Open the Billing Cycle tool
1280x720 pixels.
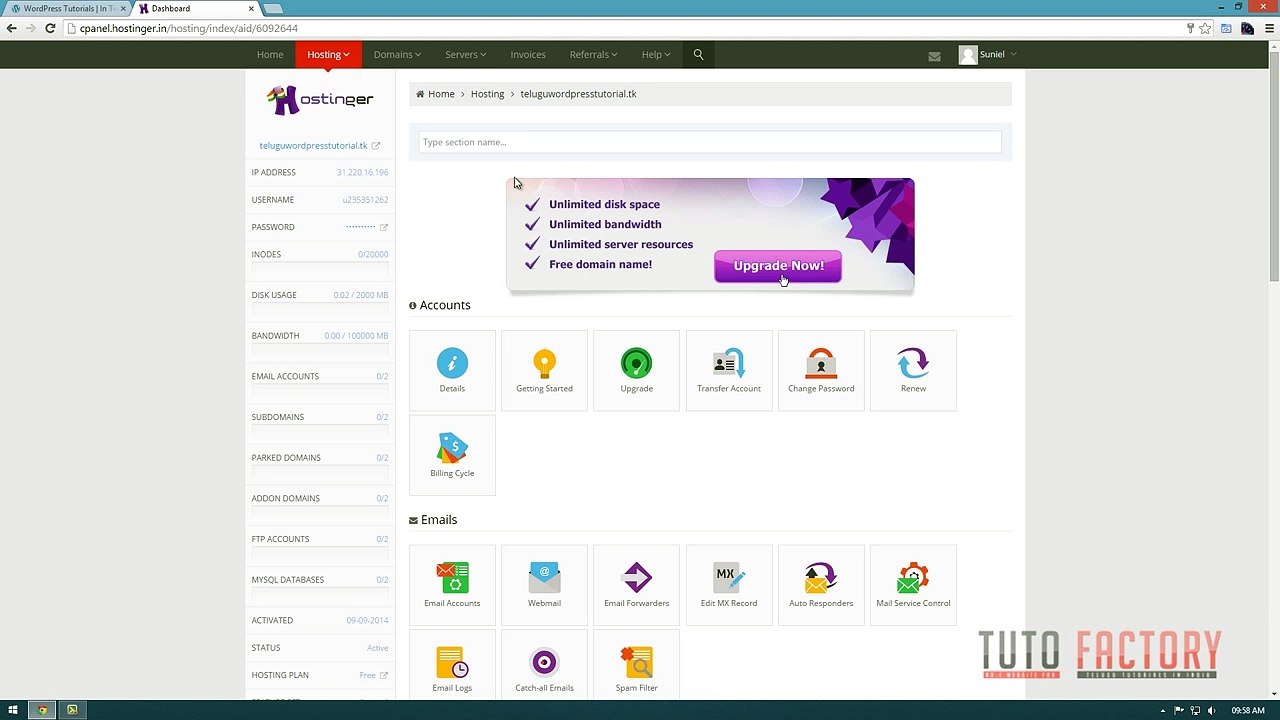tap(452, 455)
